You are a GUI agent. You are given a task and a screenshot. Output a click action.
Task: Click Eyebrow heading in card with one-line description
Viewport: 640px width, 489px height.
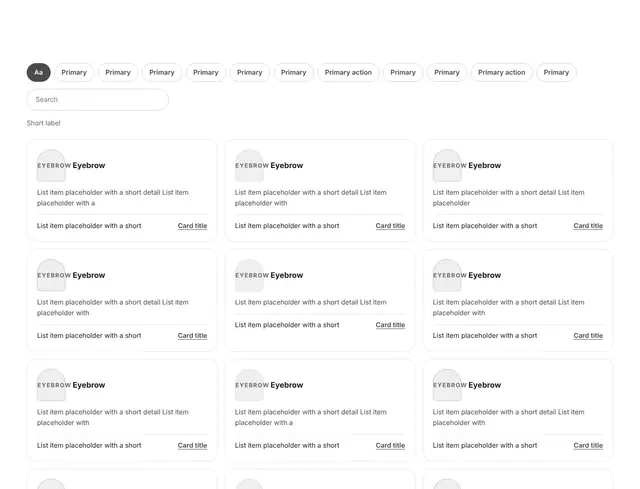(287, 275)
